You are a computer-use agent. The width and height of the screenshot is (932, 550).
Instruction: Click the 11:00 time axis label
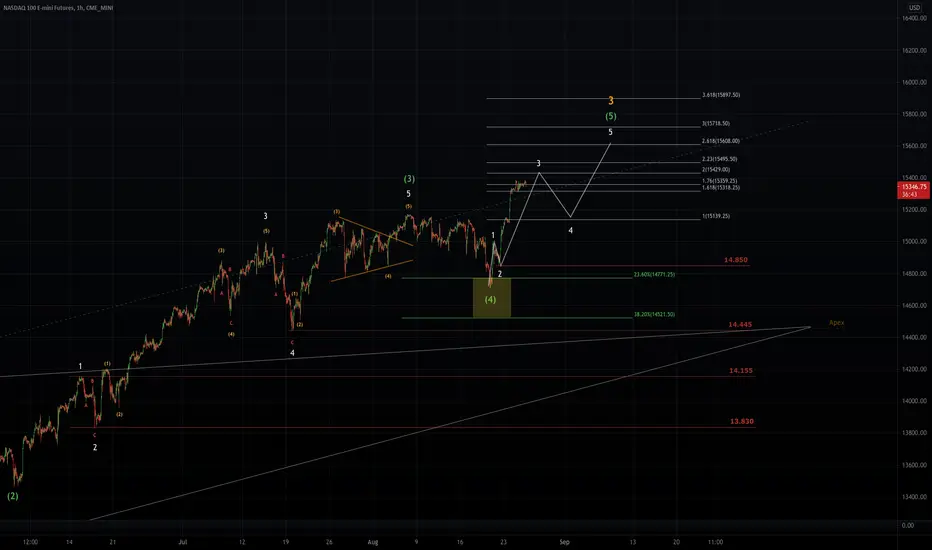click(x=716, y=542)
